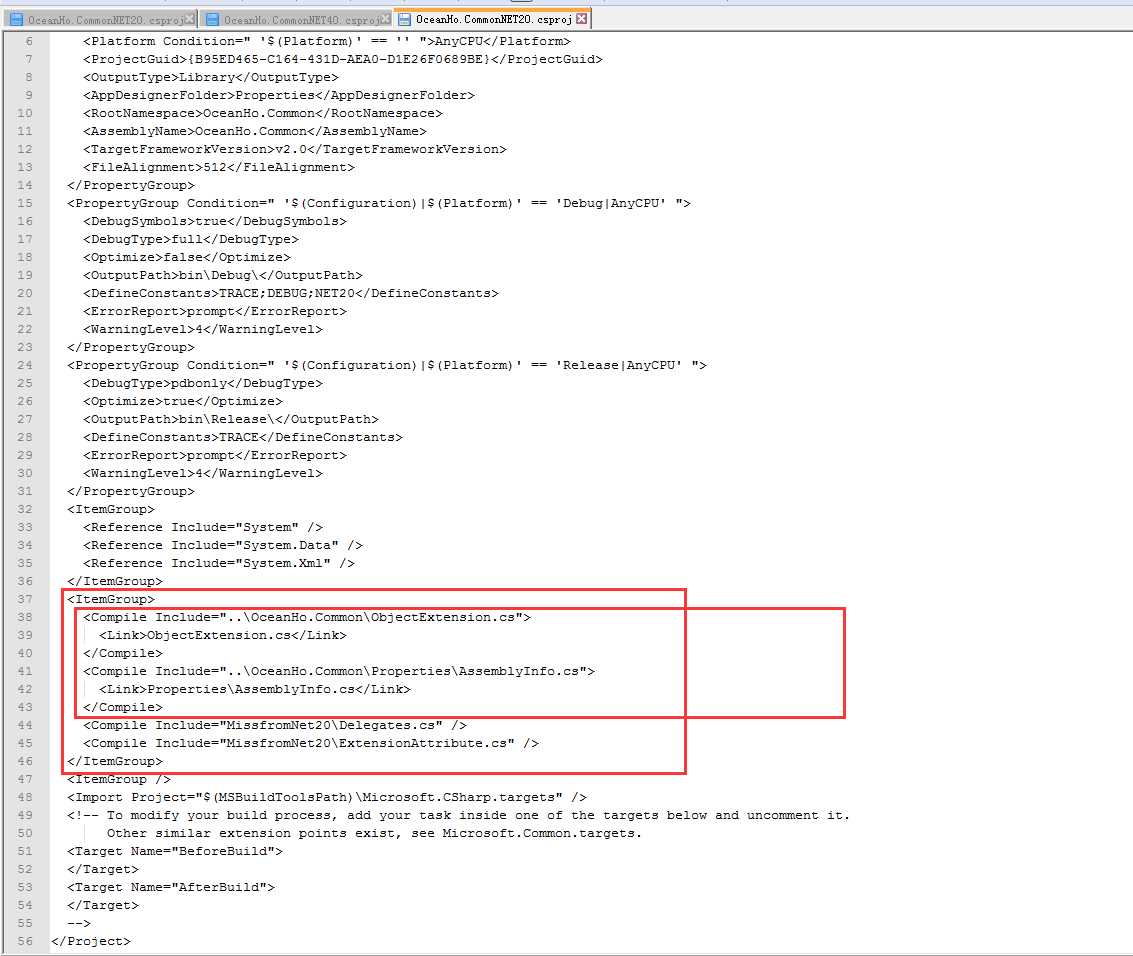This screenshot has width=1133, height=956.
Task: Click the Reference Include="System" line
Action: [202, 527]
